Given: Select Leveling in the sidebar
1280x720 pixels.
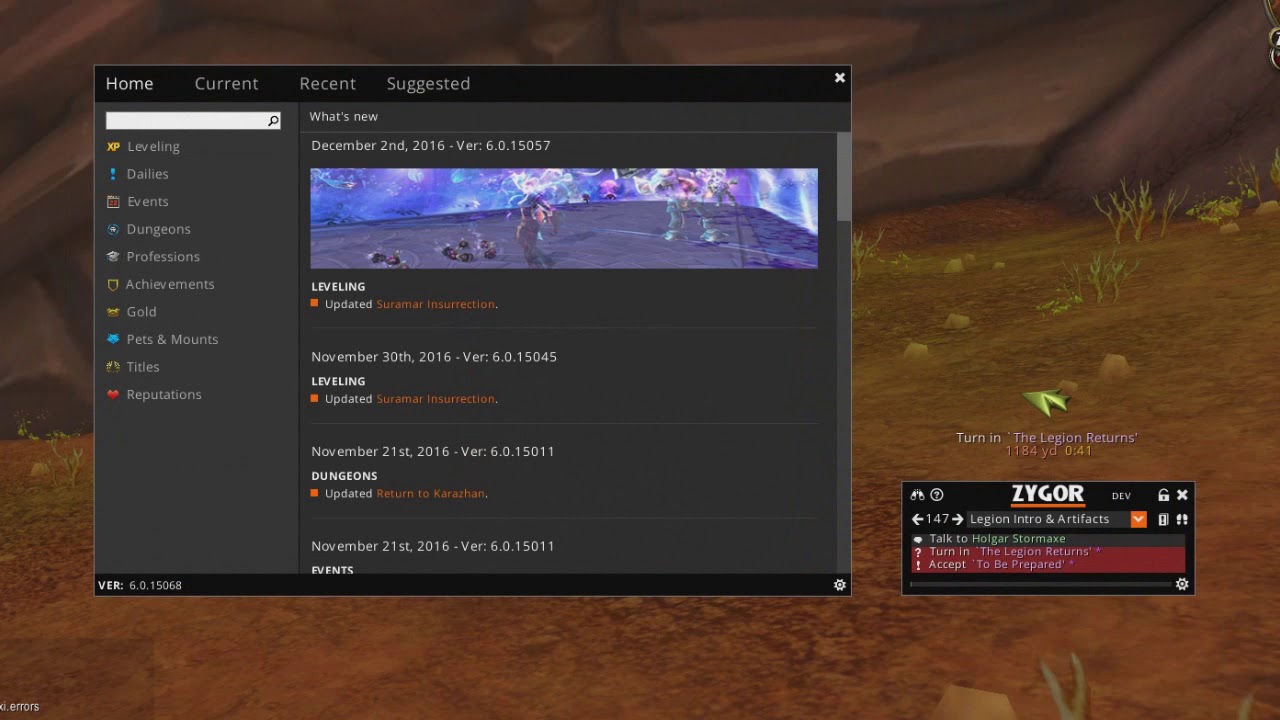Looking at the screenshot, I should [x=153, y=147].
